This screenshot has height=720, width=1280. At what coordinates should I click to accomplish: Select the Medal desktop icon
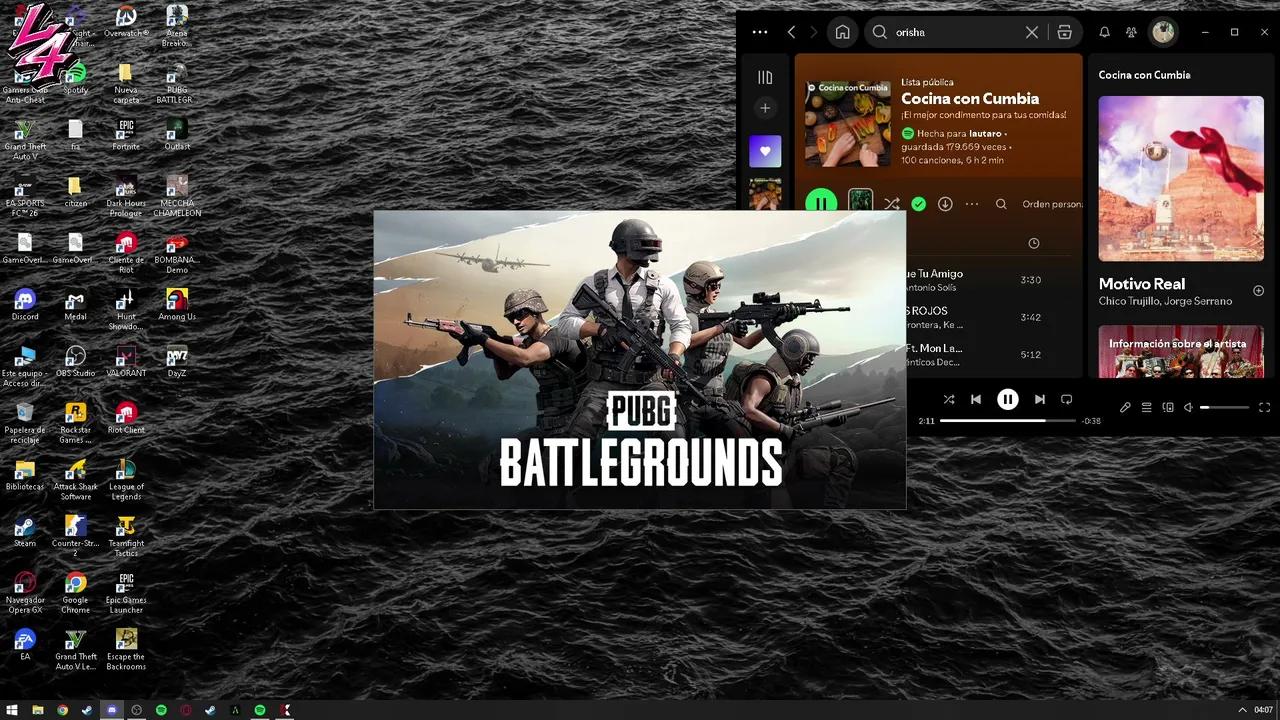pyautogui.click(x=75, y=306)
